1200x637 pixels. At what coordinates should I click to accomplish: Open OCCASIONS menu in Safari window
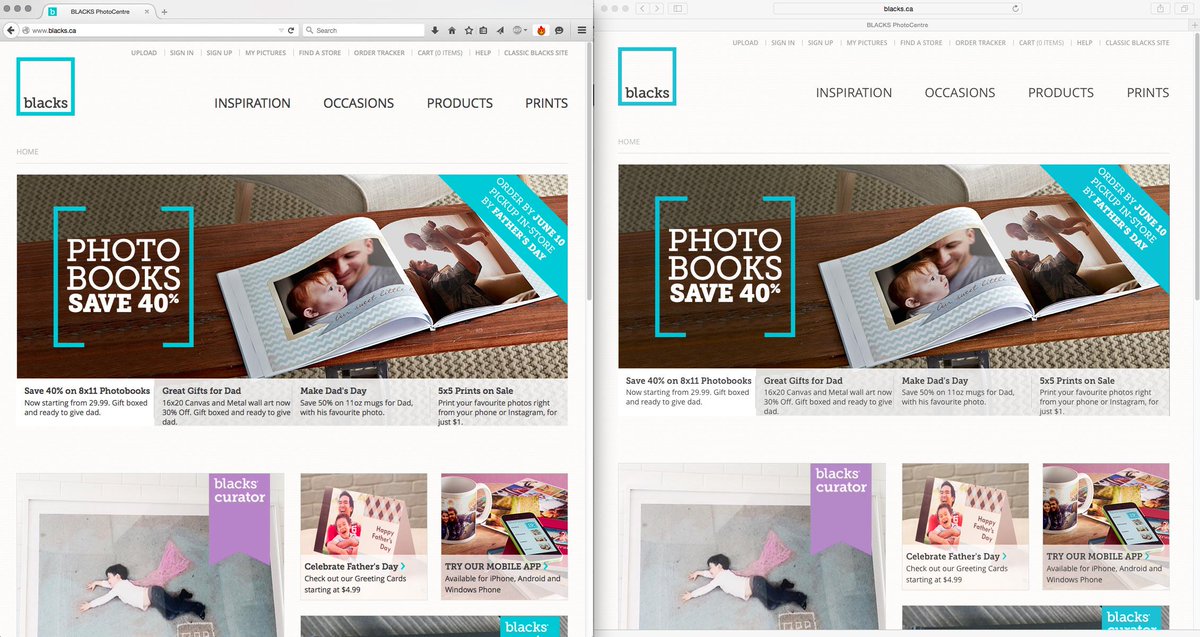(960, 92)
